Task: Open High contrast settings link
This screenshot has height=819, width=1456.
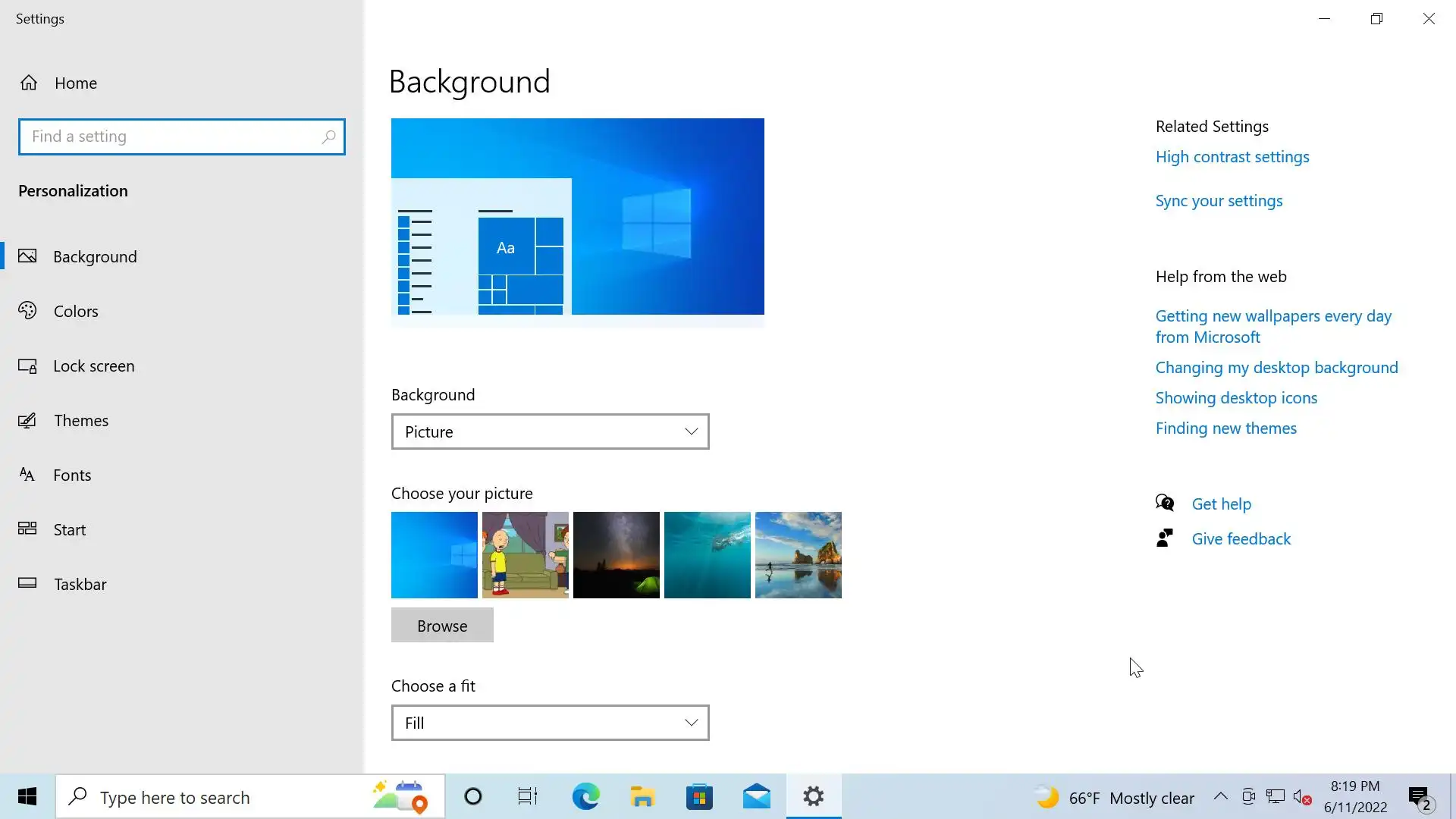Action: (x=1232, y=157)
